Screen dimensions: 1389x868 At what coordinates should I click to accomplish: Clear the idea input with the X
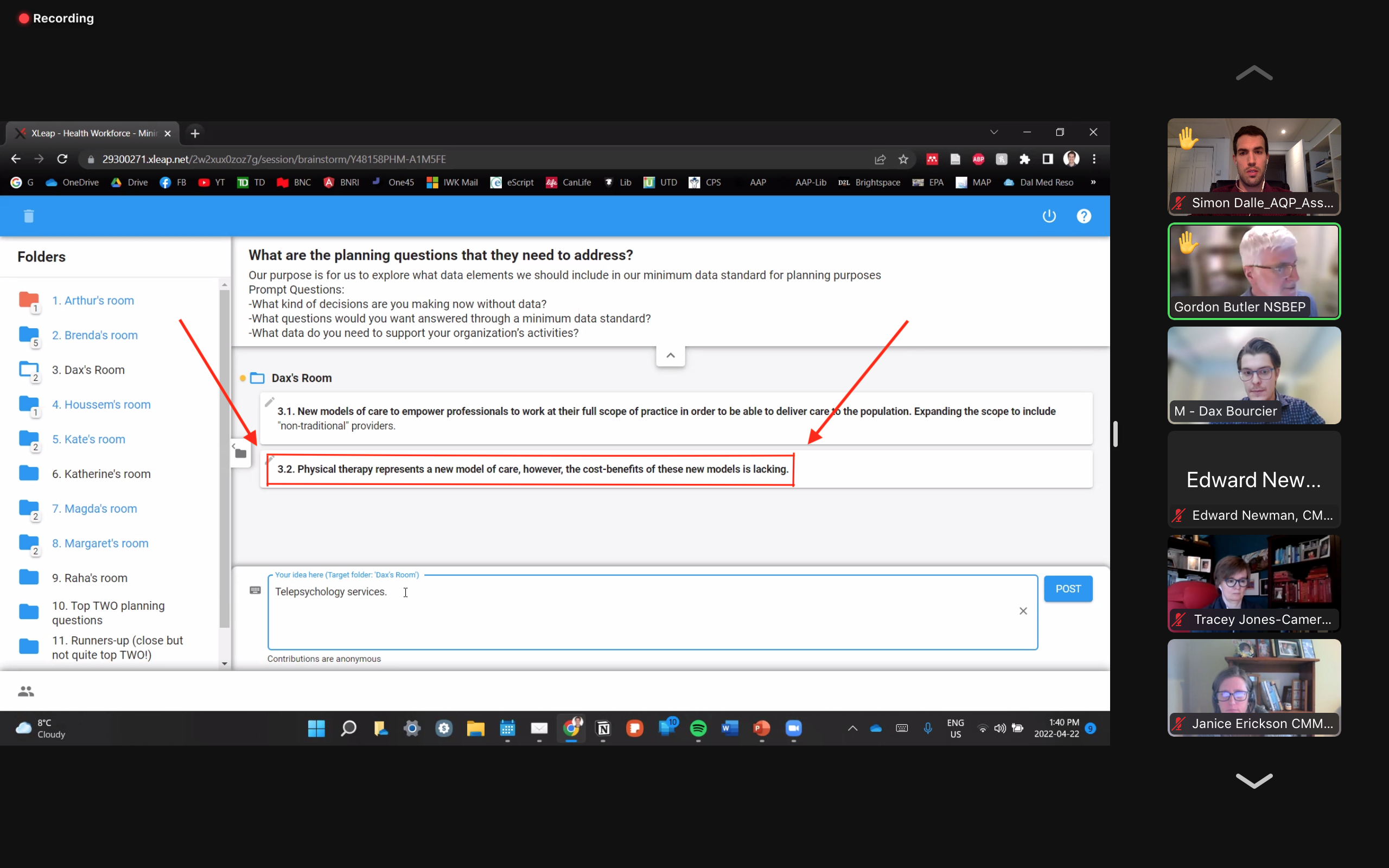[x=1023, y=611]
